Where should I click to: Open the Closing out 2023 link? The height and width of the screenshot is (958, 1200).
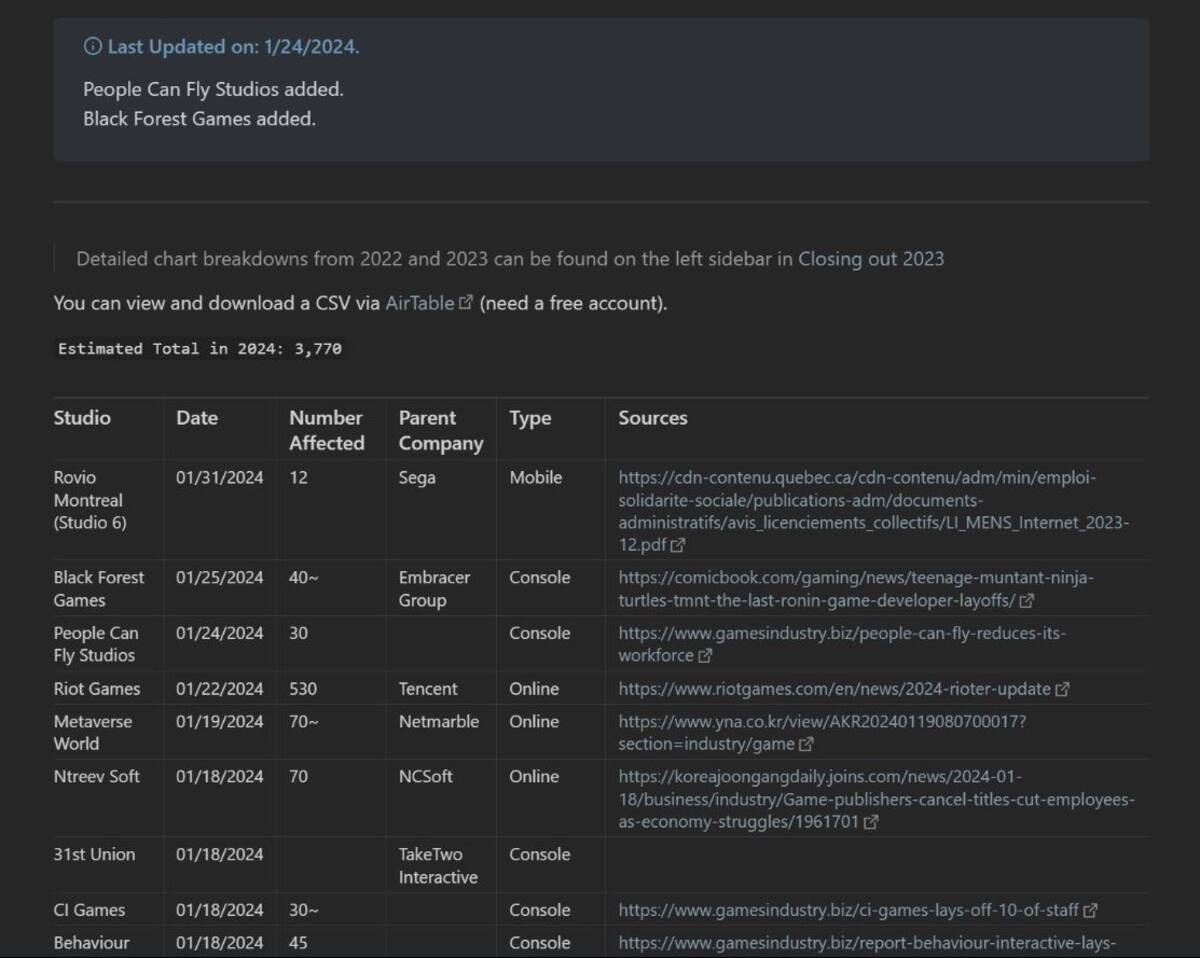871,259
